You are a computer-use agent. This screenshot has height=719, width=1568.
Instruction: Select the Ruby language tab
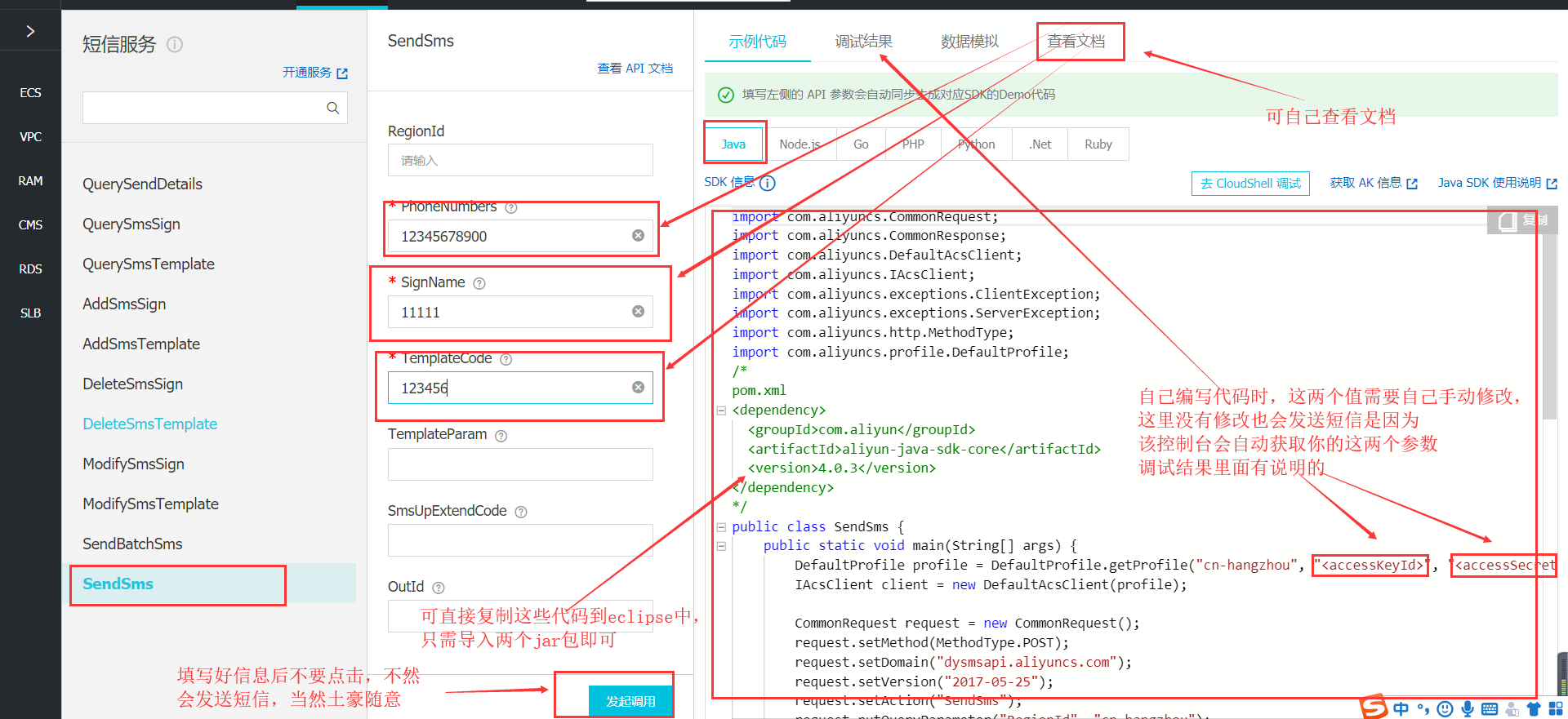(x=1098, y=144)
